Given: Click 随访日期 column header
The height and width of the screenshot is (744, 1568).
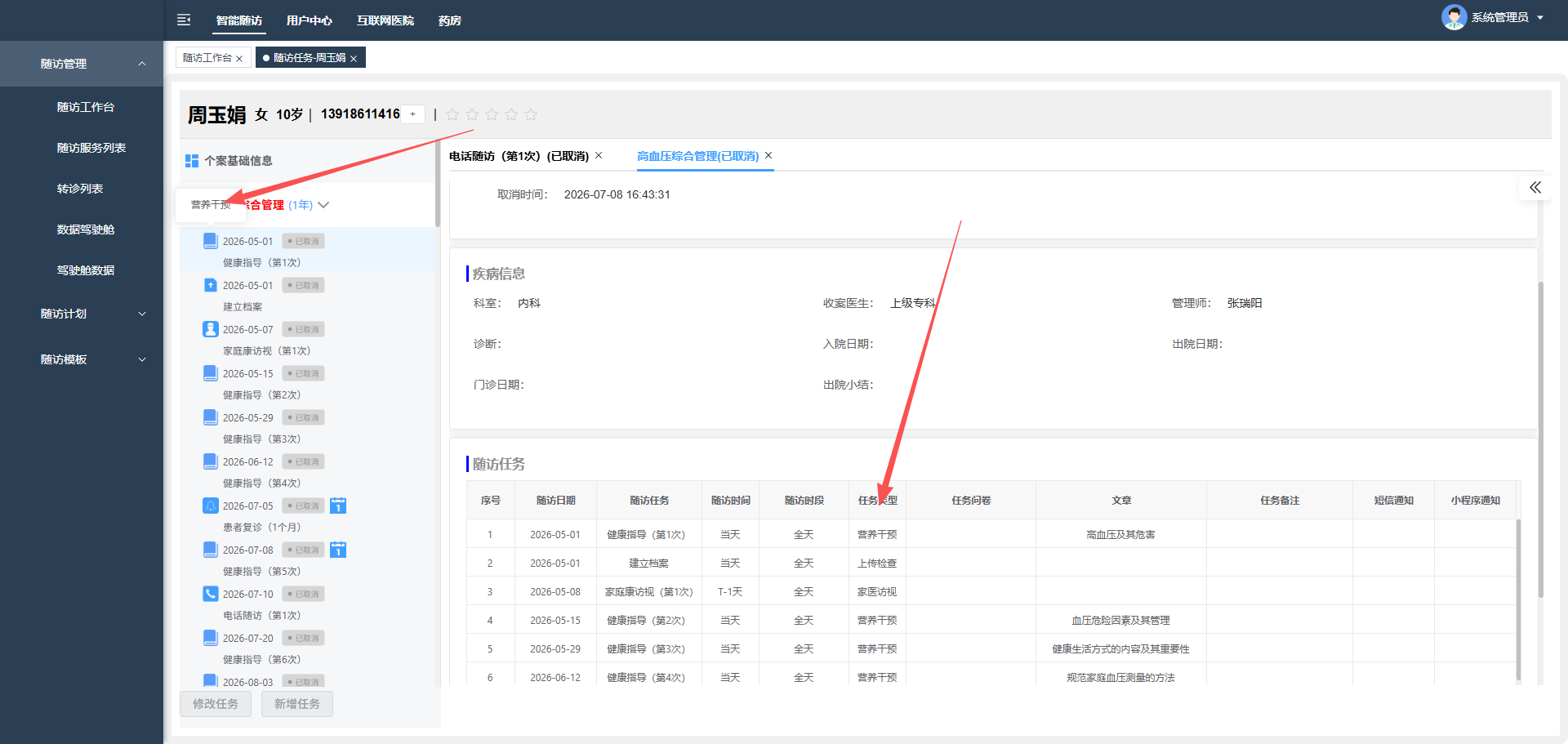Looking at the screenshot, I should pos(556,501).
